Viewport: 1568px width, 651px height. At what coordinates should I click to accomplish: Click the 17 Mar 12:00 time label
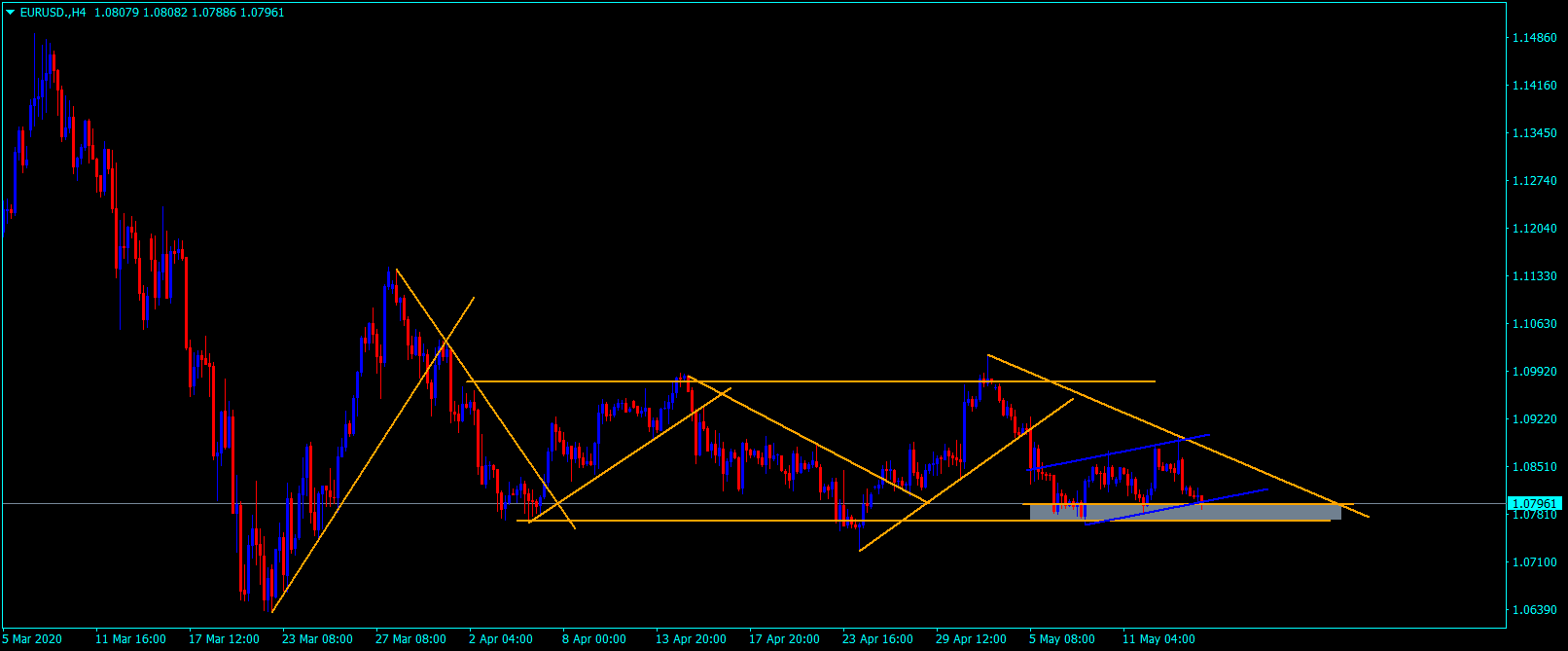(x=224, y=639)
